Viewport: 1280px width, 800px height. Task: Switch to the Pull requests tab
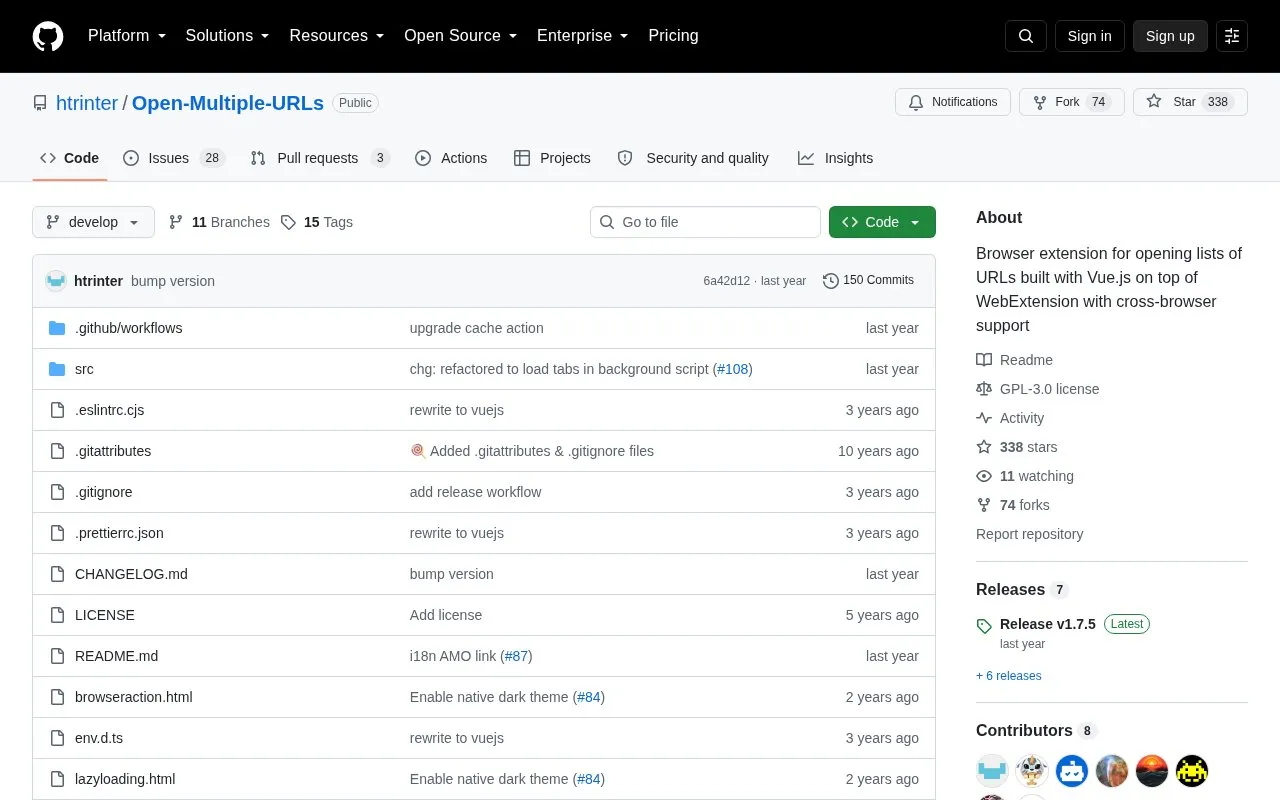pos(319,158)
